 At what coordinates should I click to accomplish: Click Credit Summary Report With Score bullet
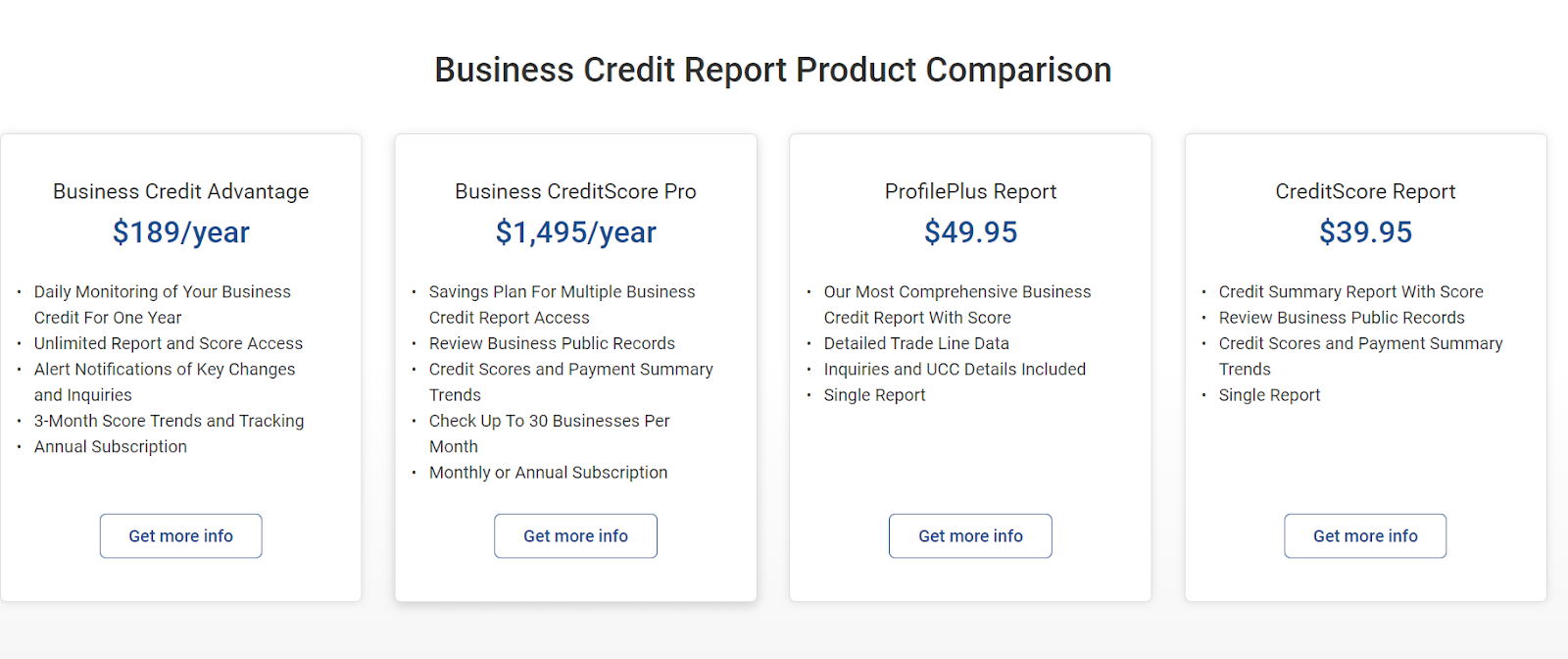(x=1350, y=292)
